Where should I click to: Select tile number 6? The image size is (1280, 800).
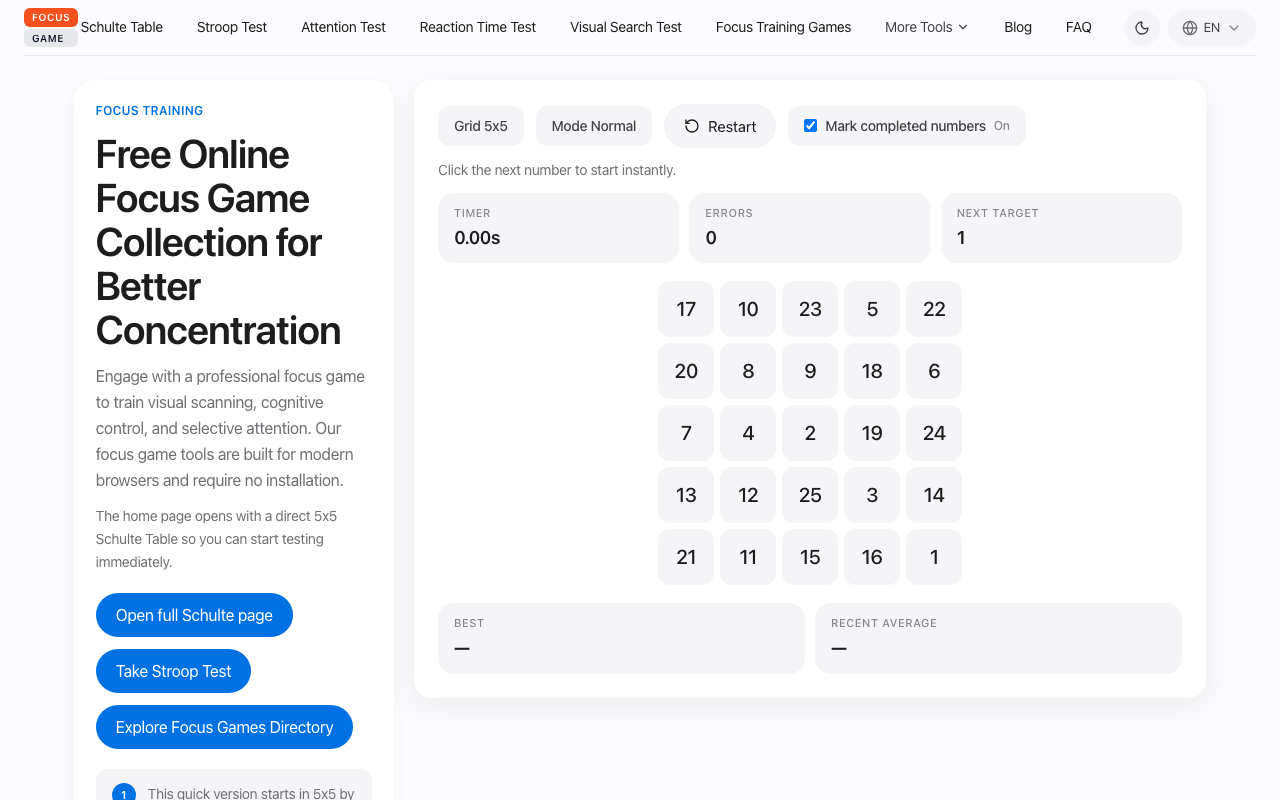[x=934, y=371]
